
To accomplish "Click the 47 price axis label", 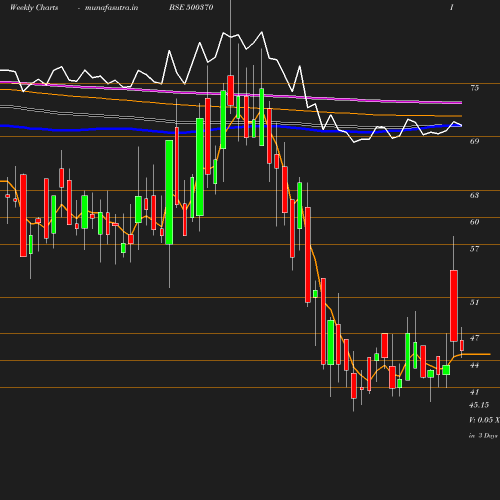I will pos(474,338).
